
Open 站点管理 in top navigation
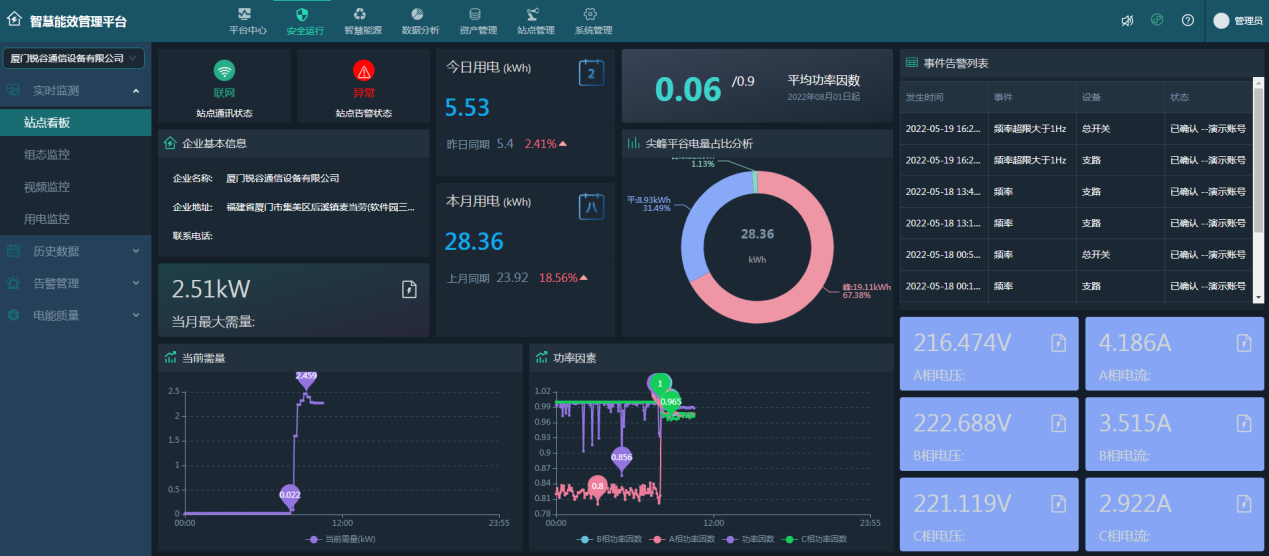(x=535, y=21)
